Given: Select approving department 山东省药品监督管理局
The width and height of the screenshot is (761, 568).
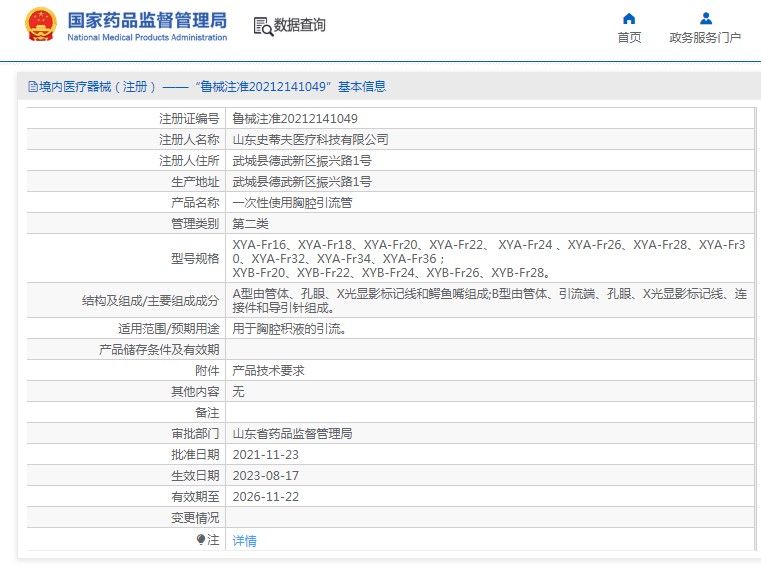Looking at the screenshot, I should (x=293, y=434).
